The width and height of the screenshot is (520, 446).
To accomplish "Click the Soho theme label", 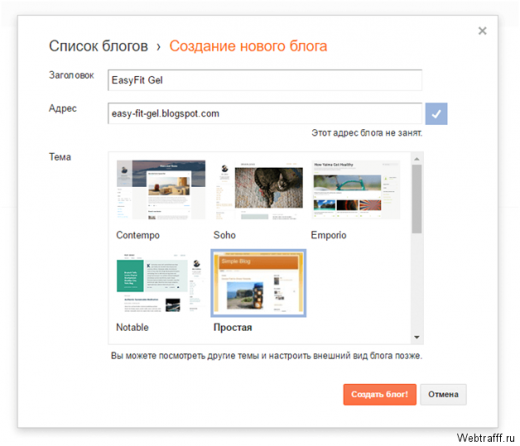I will point(224,235).
